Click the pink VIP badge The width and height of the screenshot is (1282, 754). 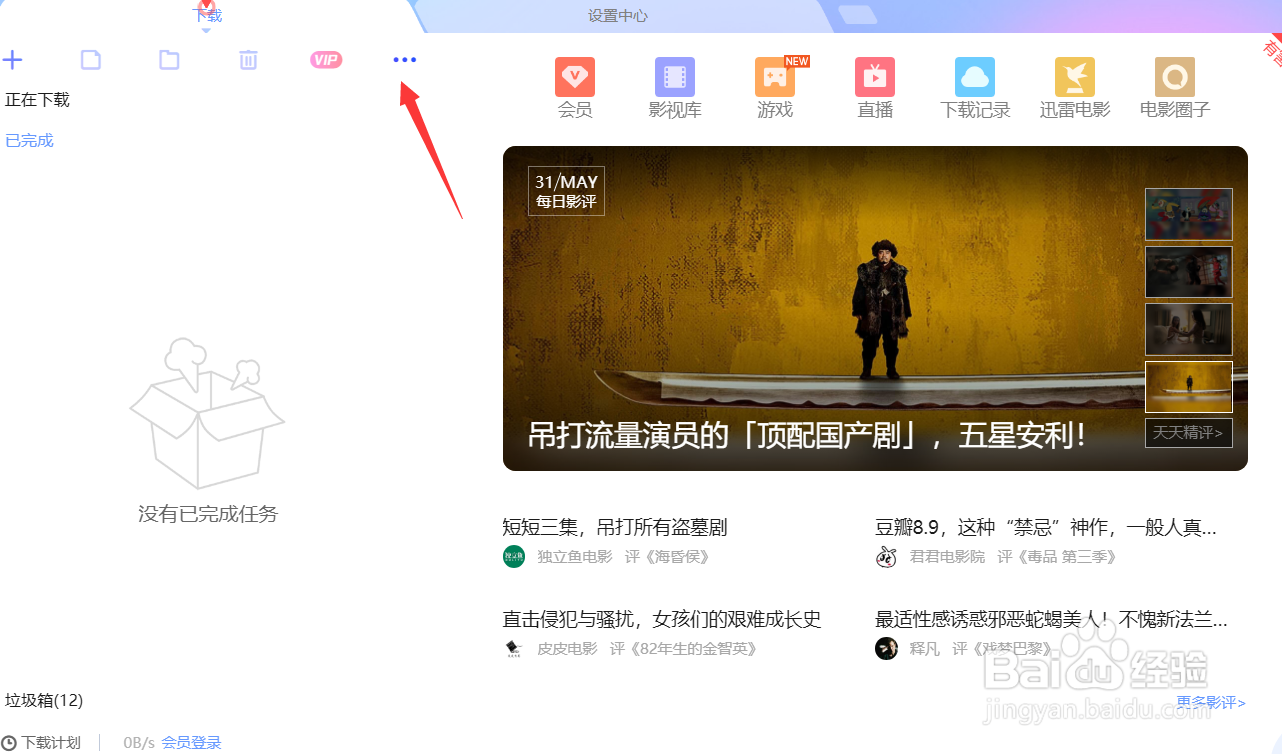coord(326,60)
